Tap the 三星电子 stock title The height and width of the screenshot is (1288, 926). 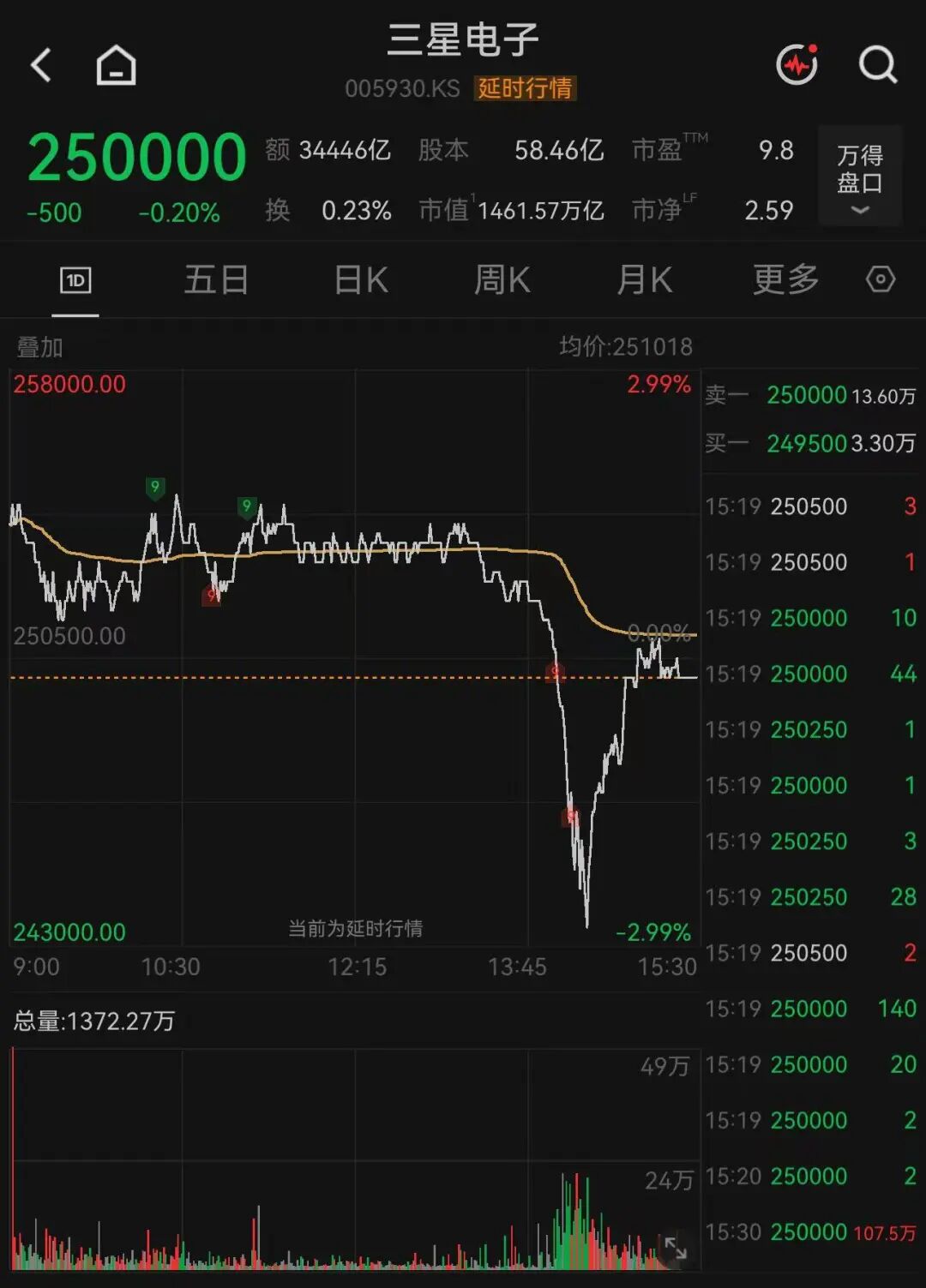click(x=463, y=39)
